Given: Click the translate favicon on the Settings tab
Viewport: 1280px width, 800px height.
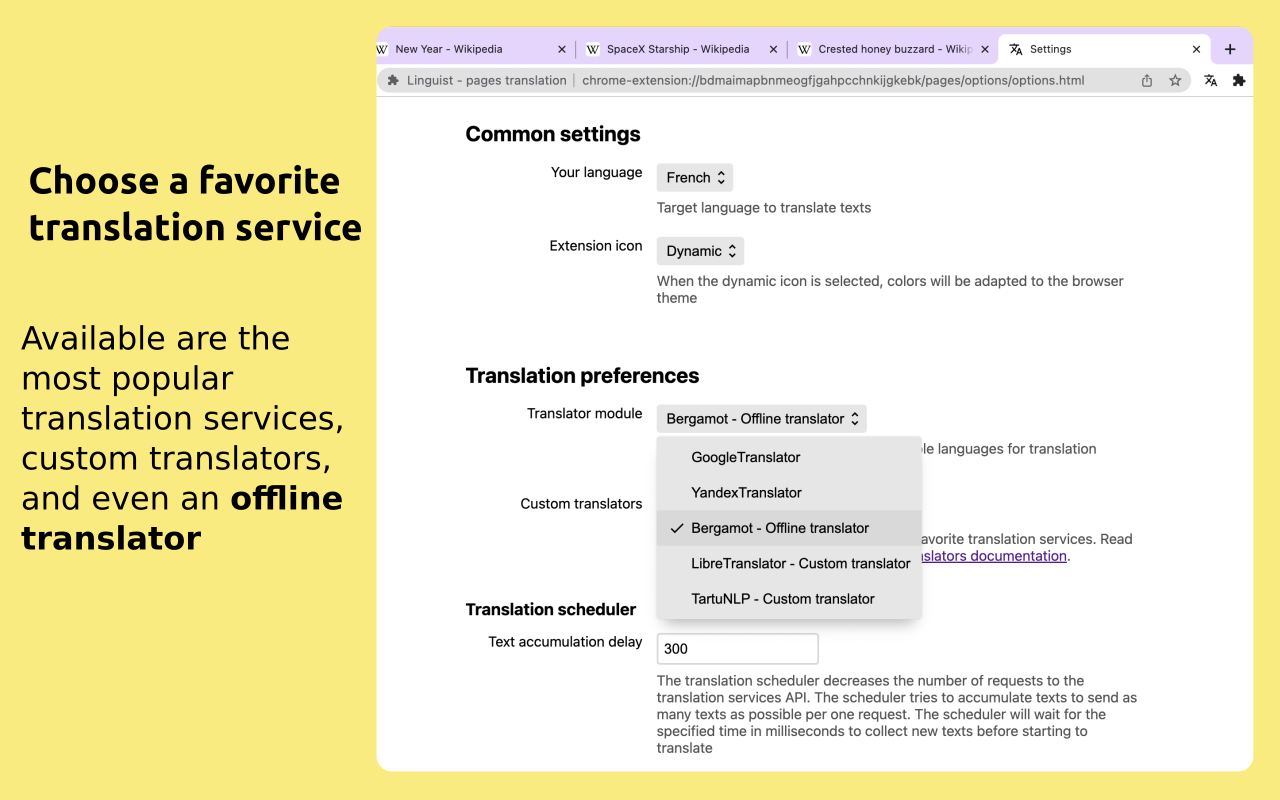Looking at the screenshot, I should 1014,48.
